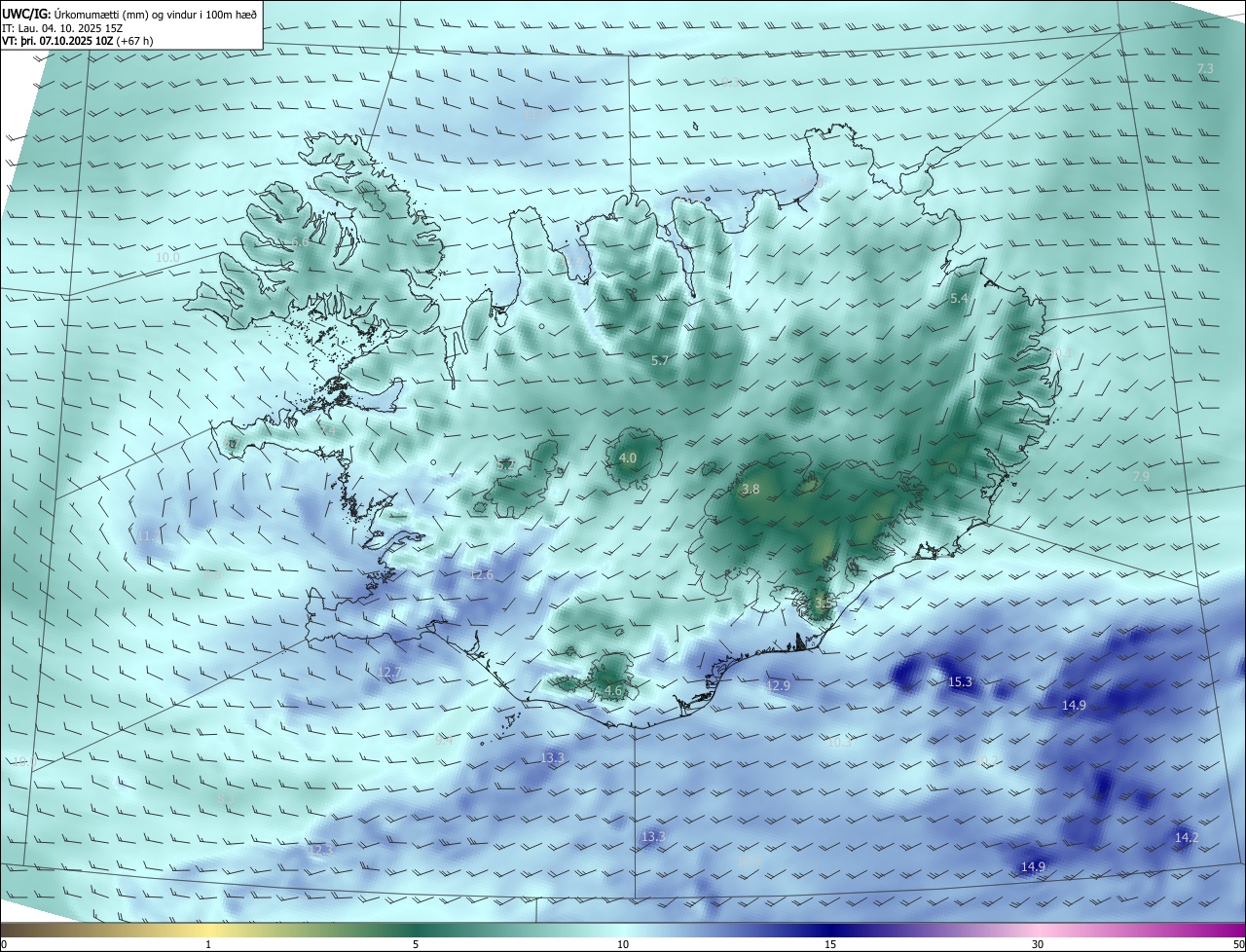
Task: Click the 14.2 value label on the map
Action: [1186, 837]
